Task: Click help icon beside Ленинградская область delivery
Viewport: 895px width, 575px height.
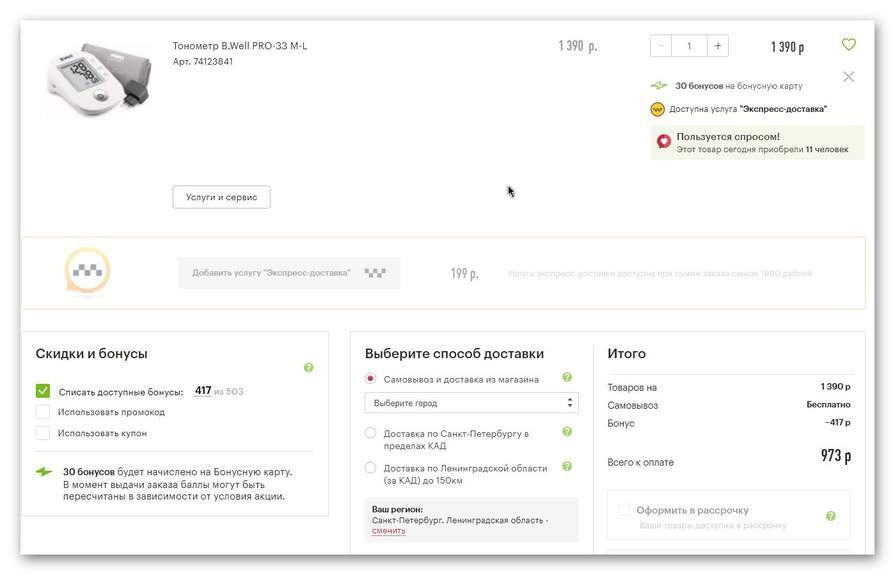Action: click(567, 467)
